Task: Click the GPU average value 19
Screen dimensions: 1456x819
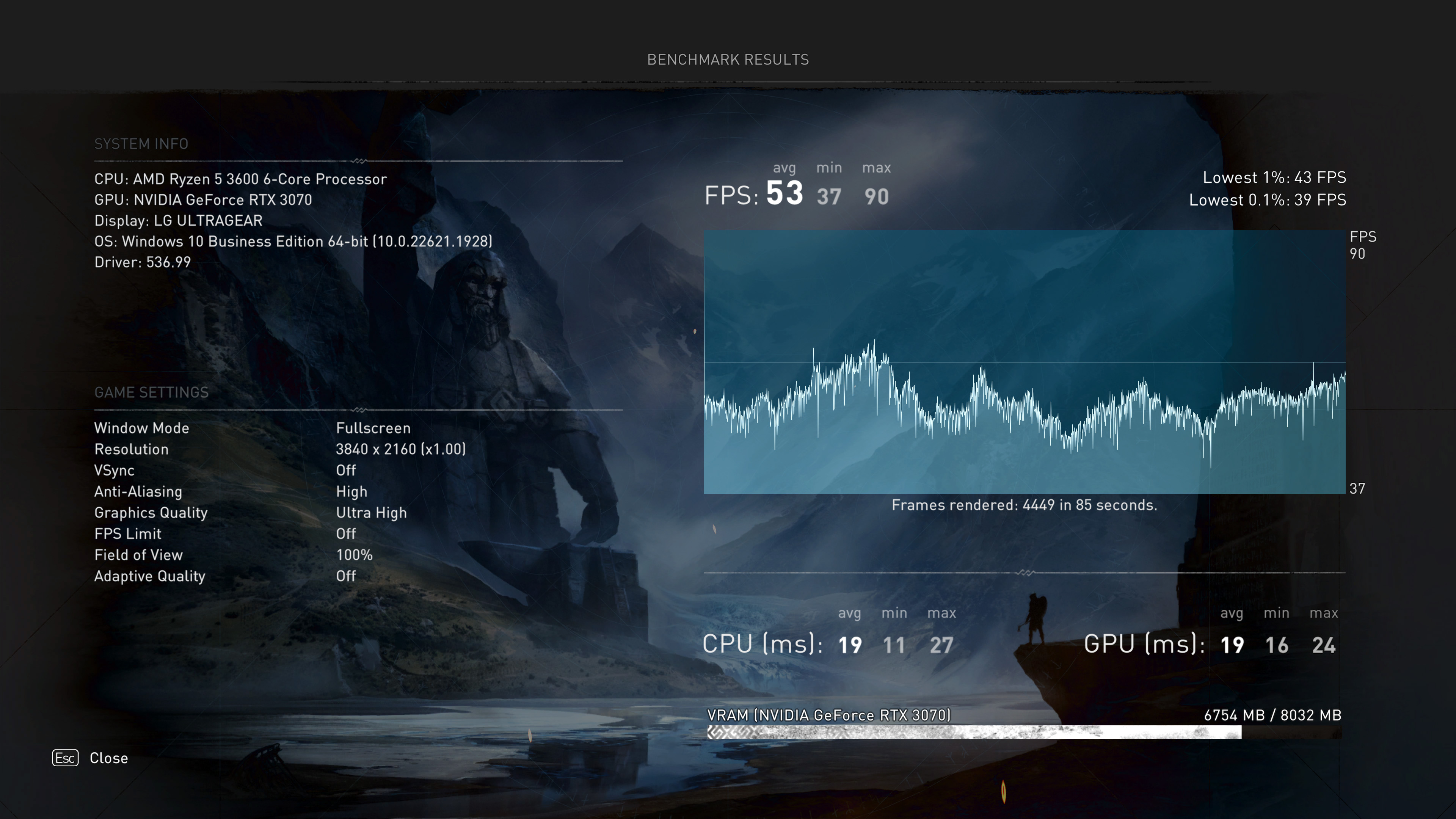Action: (x=1232, y=645)
